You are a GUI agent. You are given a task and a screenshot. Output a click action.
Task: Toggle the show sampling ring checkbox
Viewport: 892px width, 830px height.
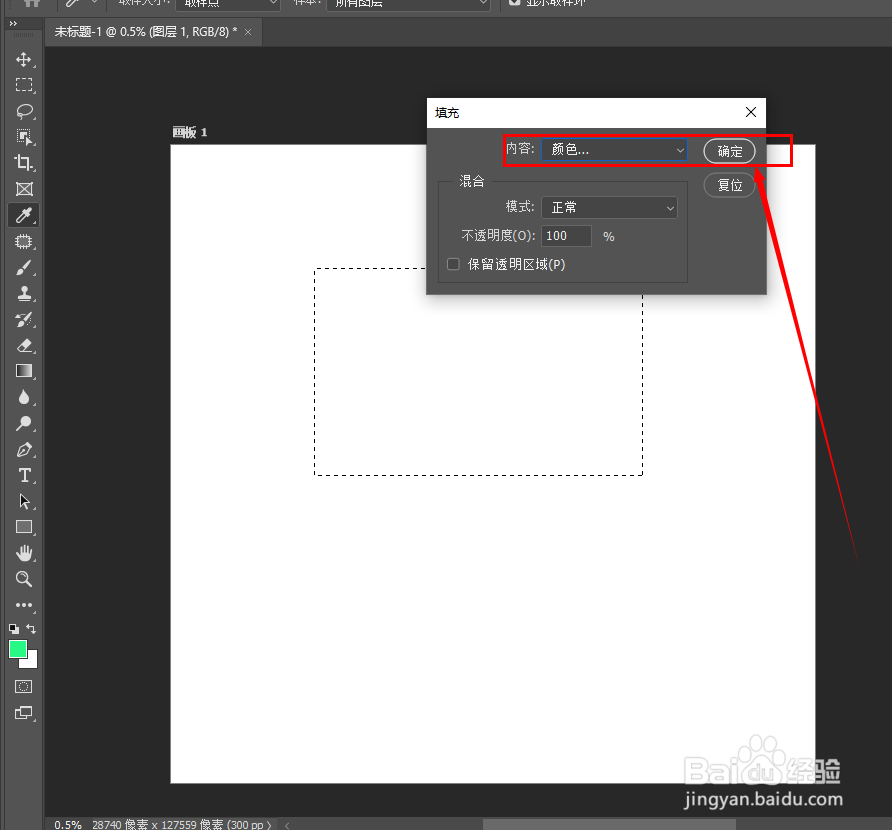514,2
